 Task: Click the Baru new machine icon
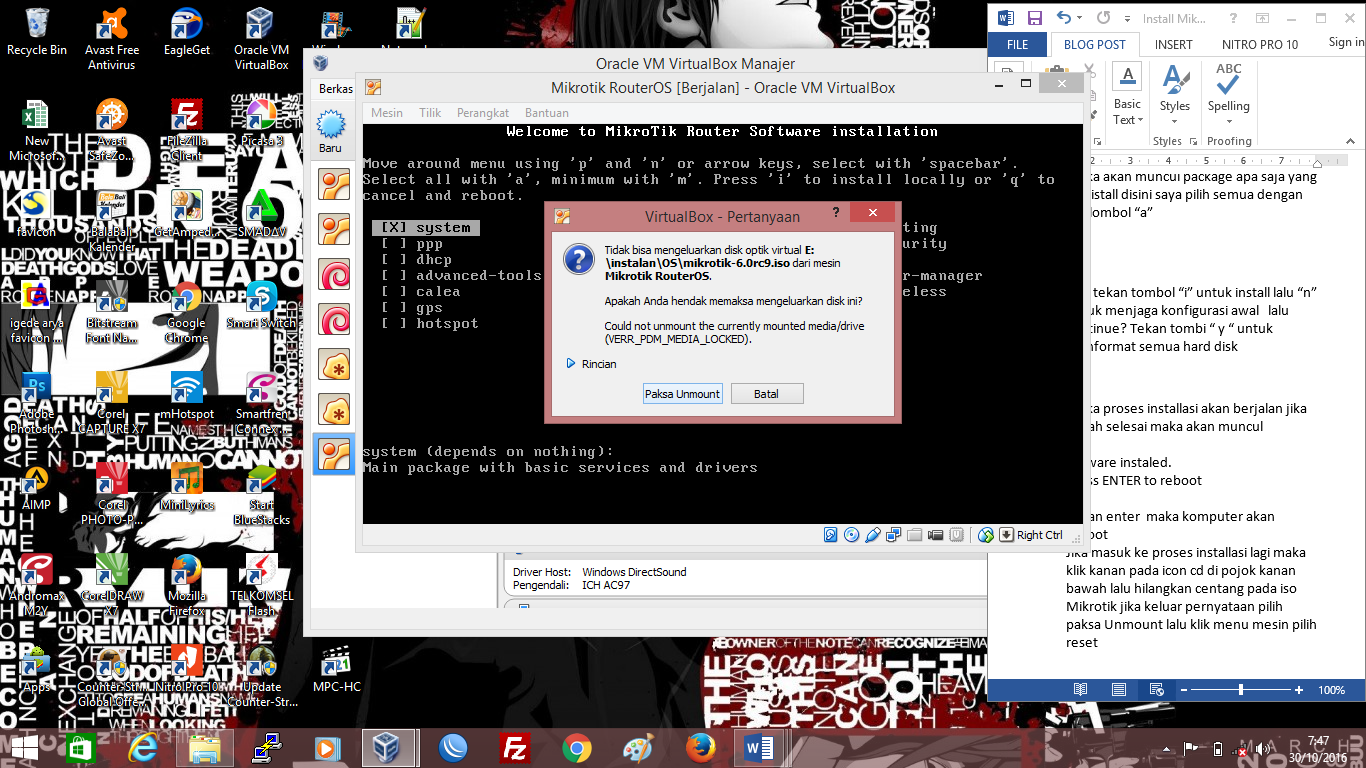tap(331, 132)
